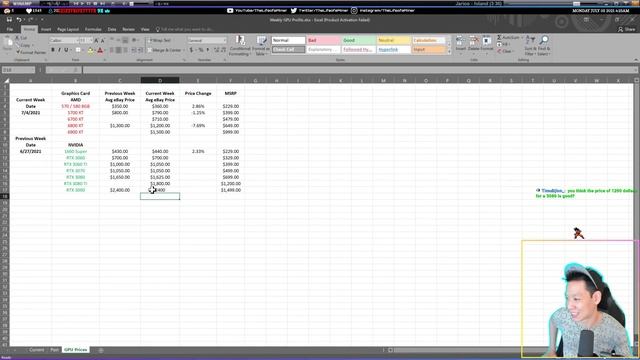The width and height of the screenshot is (640, 360).
Task: Expand the cell styles gallery
Action: coord(449,51)
